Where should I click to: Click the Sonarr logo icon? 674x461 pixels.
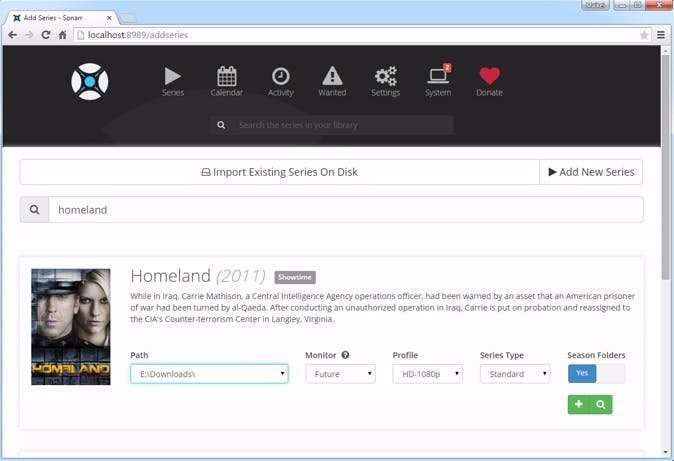tap(89, 82)
